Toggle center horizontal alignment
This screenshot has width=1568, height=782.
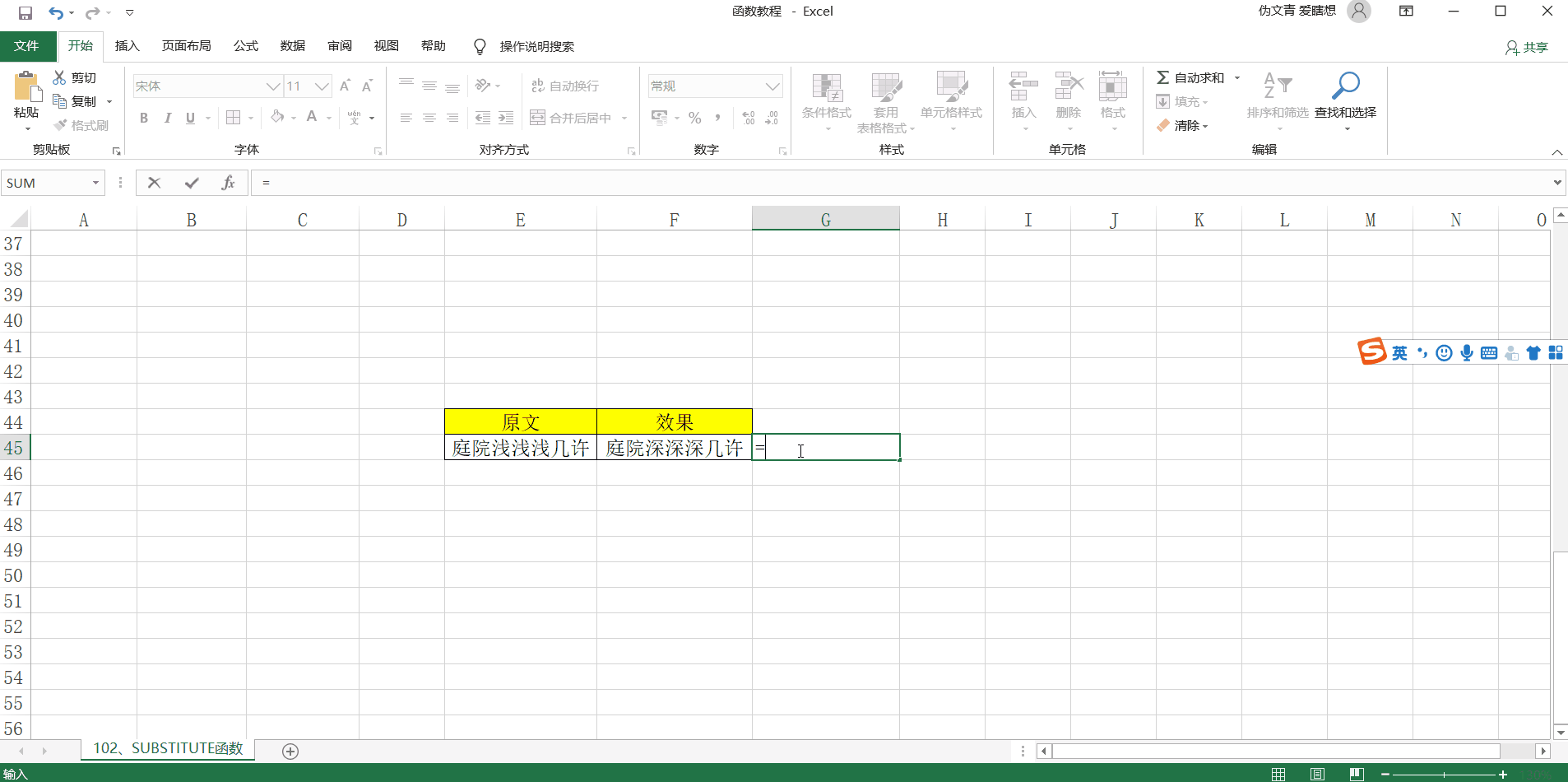tap(429, 118)
